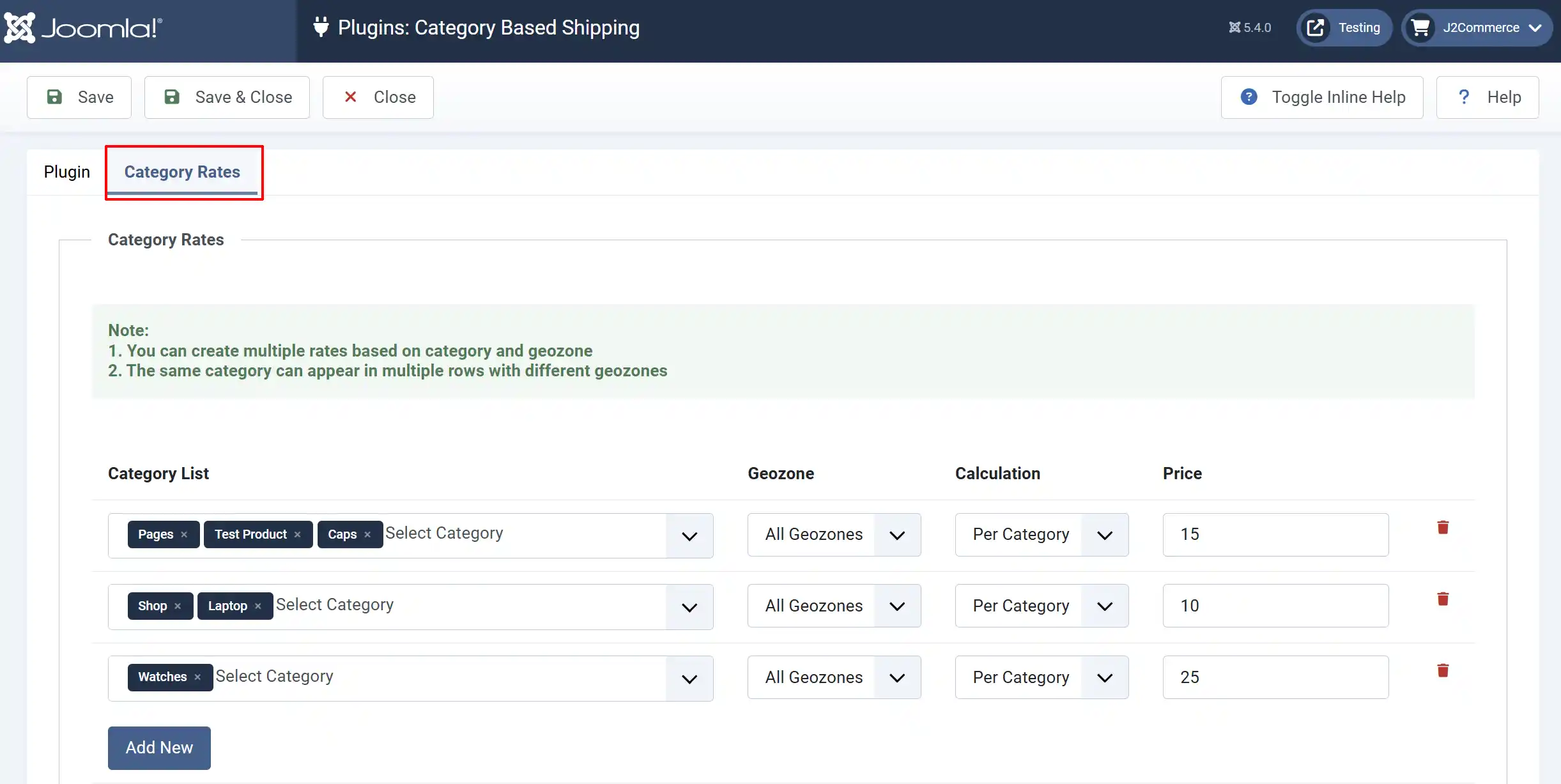Viewport: 1561px width, 784px height.
Task: Remove Pages category tag
Action: (x=184, y=535)
